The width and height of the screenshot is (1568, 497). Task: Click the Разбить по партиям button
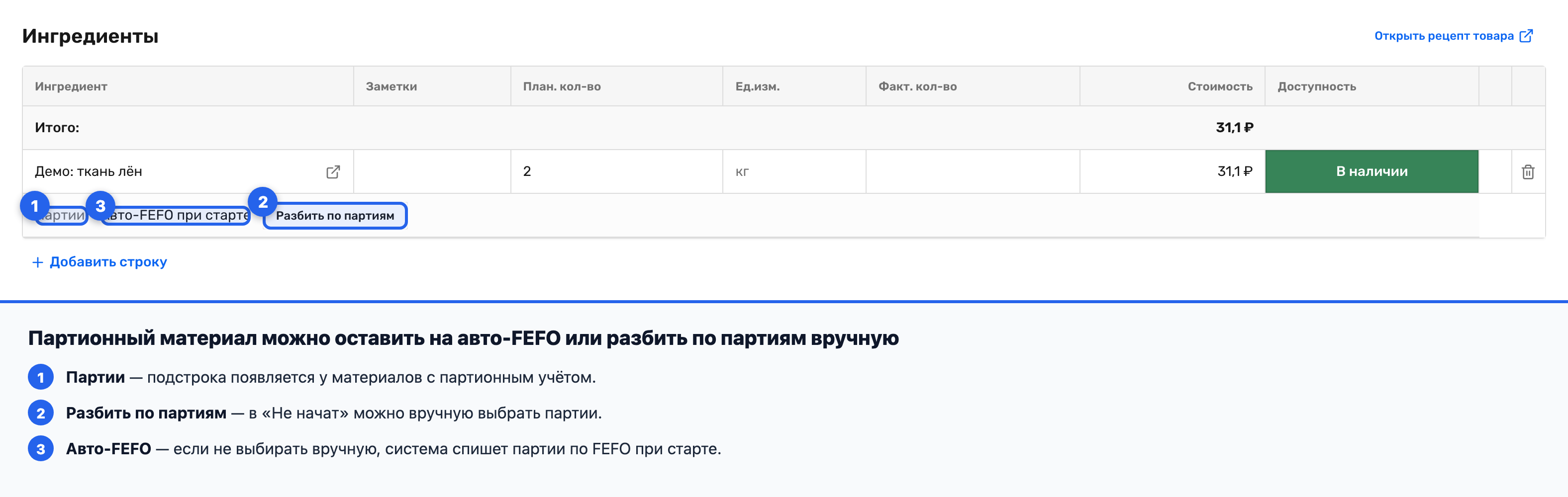click(x=335, y=216)
